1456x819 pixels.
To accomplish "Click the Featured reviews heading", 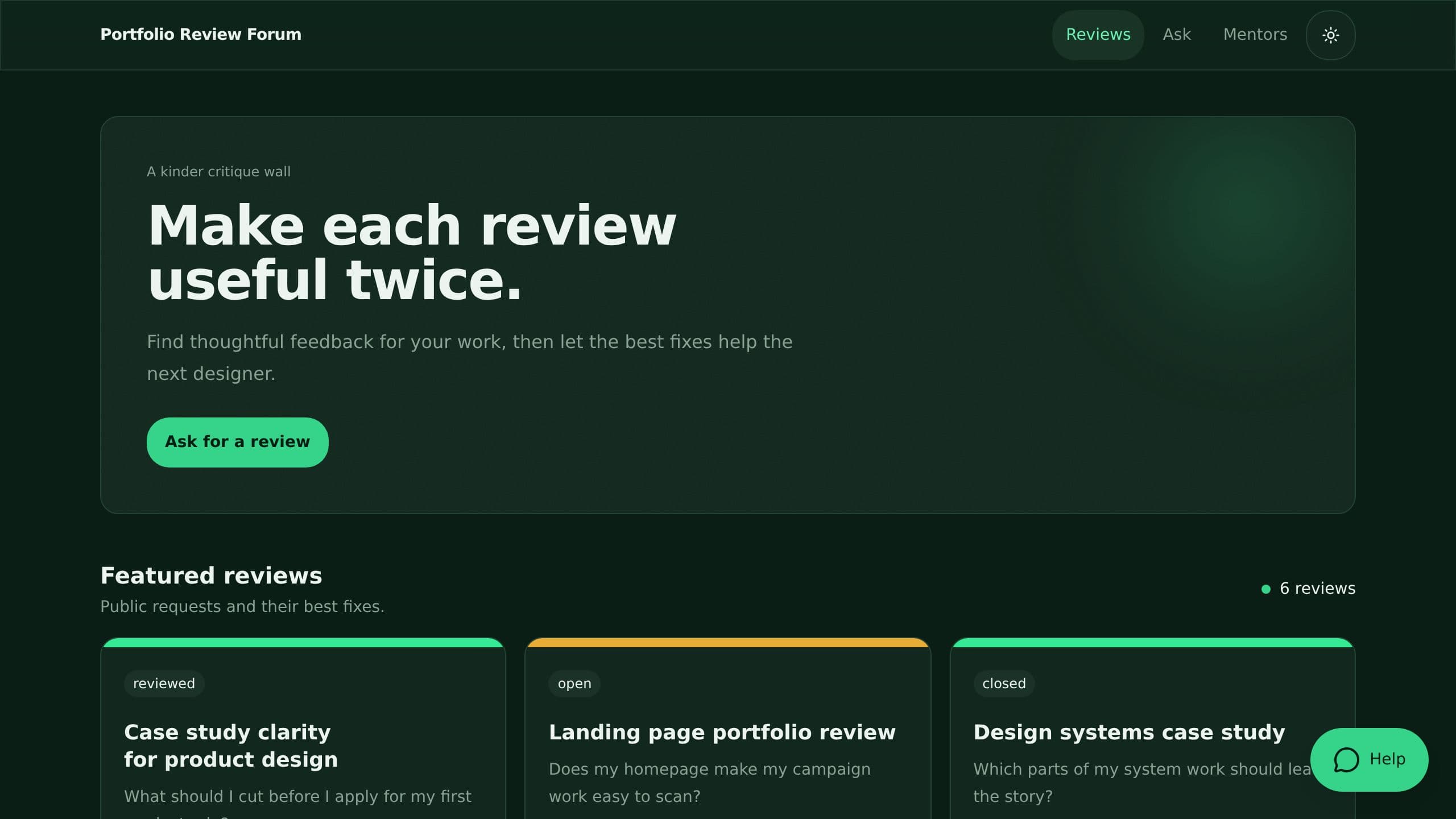I will coord(211,575).
